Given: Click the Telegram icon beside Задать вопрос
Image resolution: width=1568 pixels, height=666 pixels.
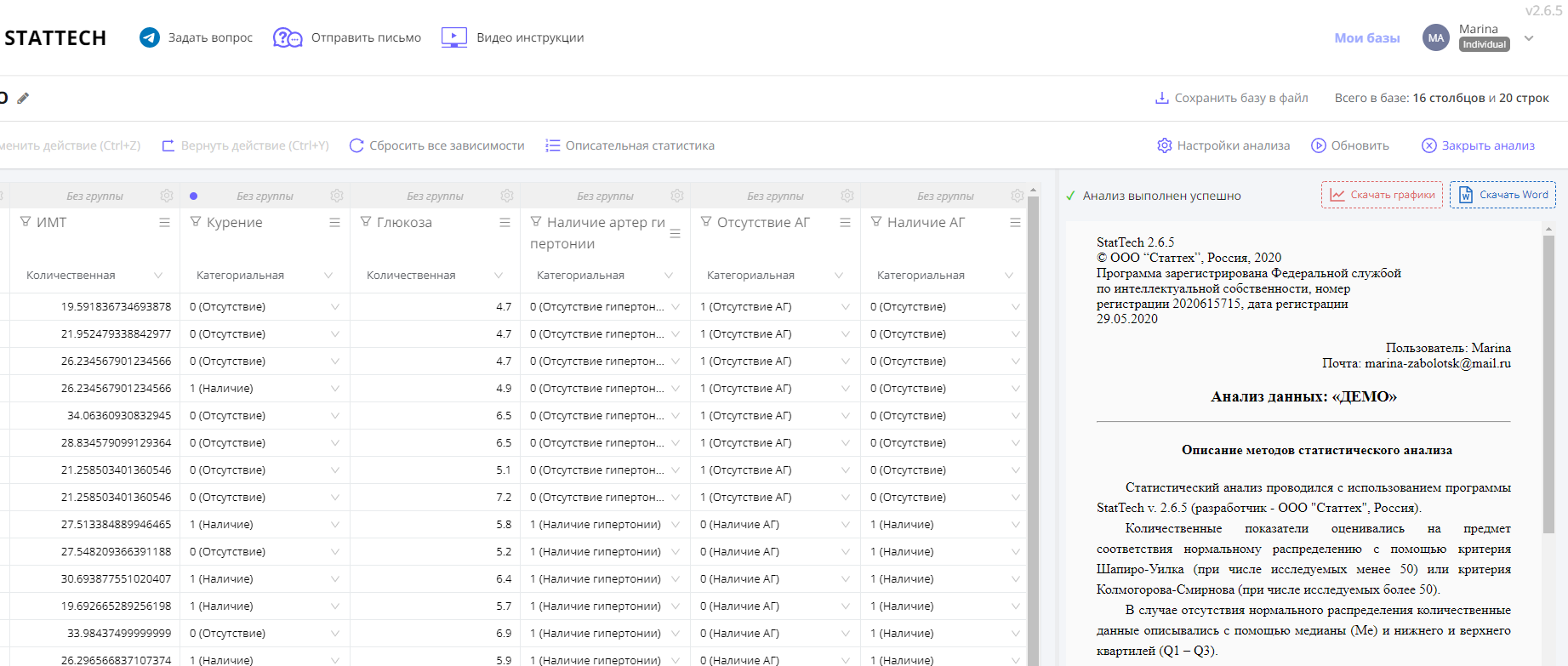Looking at the screenshot, I should coord(150,37).
